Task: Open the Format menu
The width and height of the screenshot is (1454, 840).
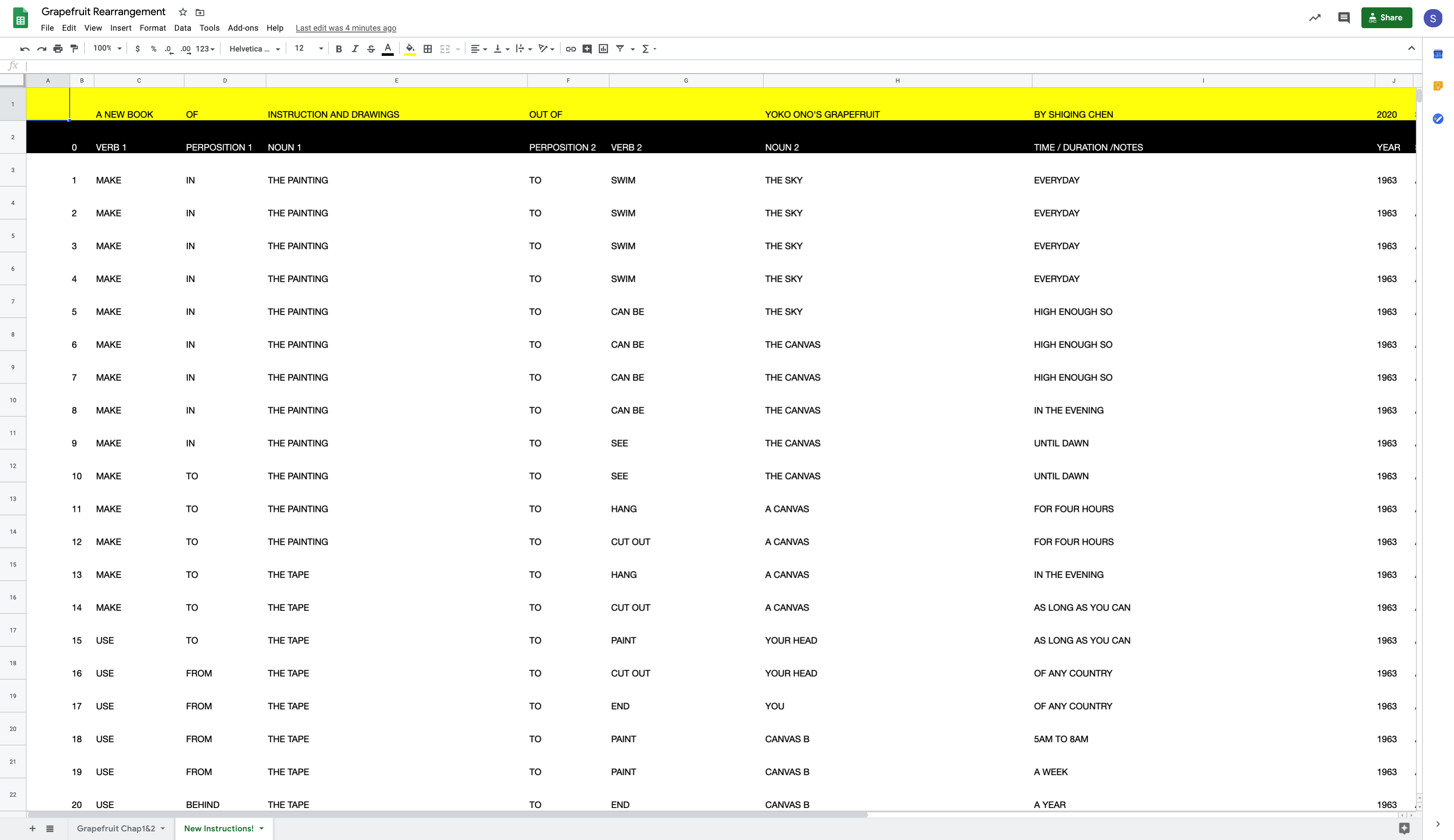Action: (152, 28)
